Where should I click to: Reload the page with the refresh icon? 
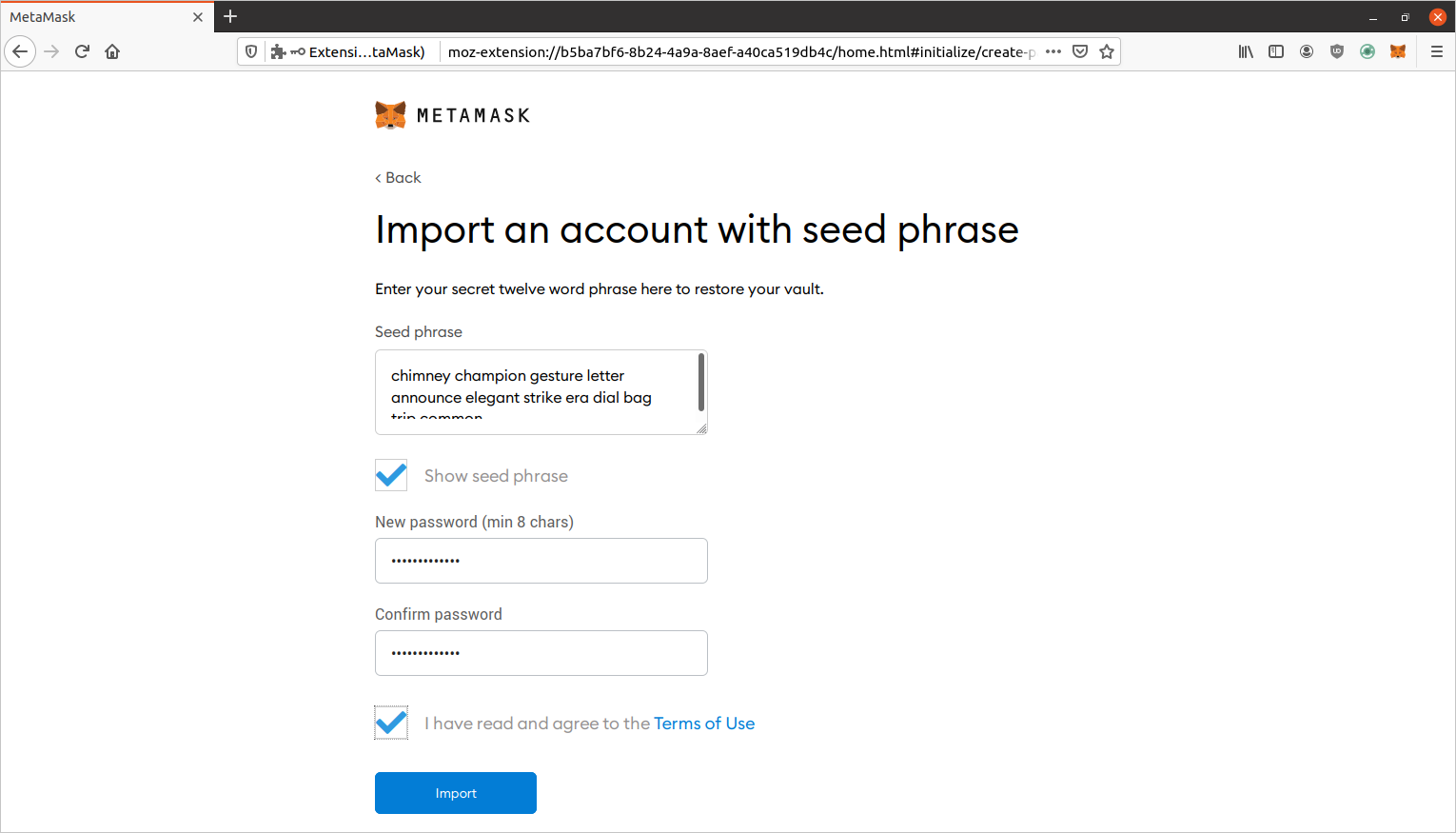[82, 51]
